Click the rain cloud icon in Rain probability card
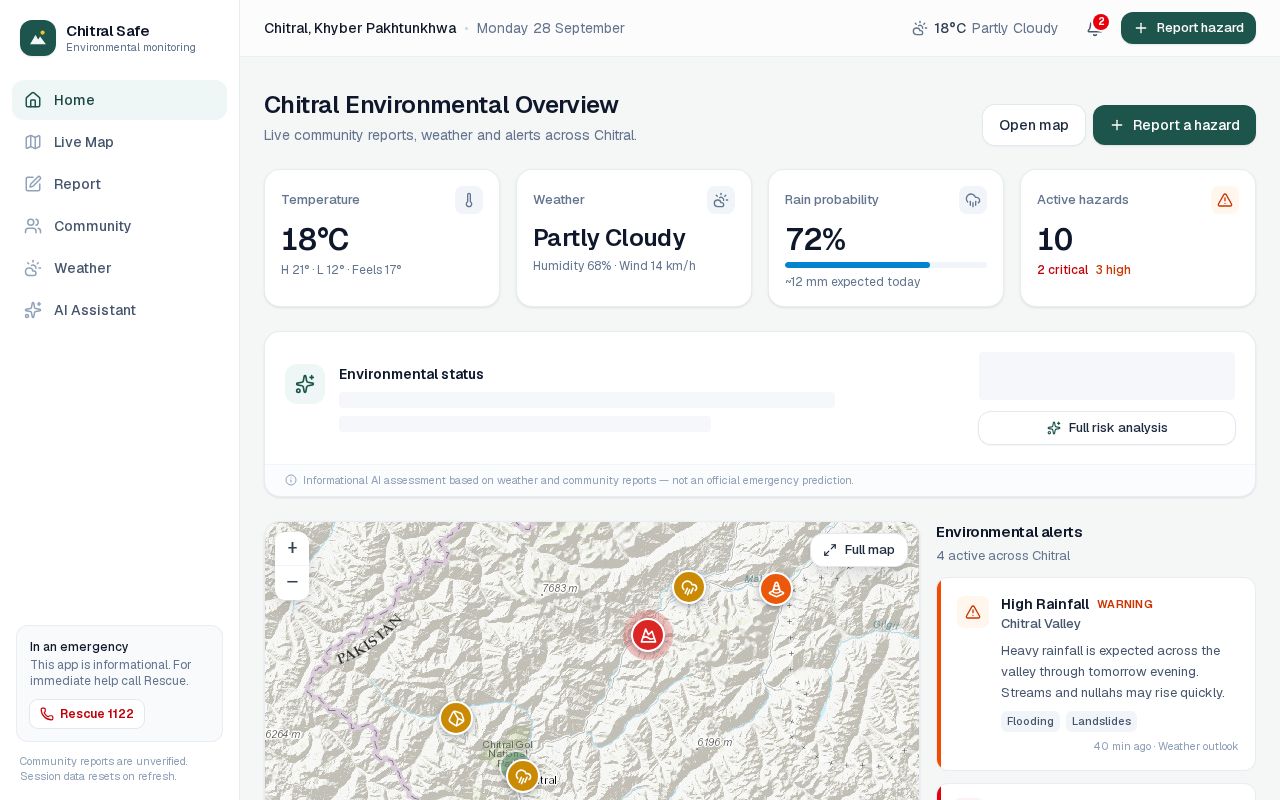 [x=973, y=200]
